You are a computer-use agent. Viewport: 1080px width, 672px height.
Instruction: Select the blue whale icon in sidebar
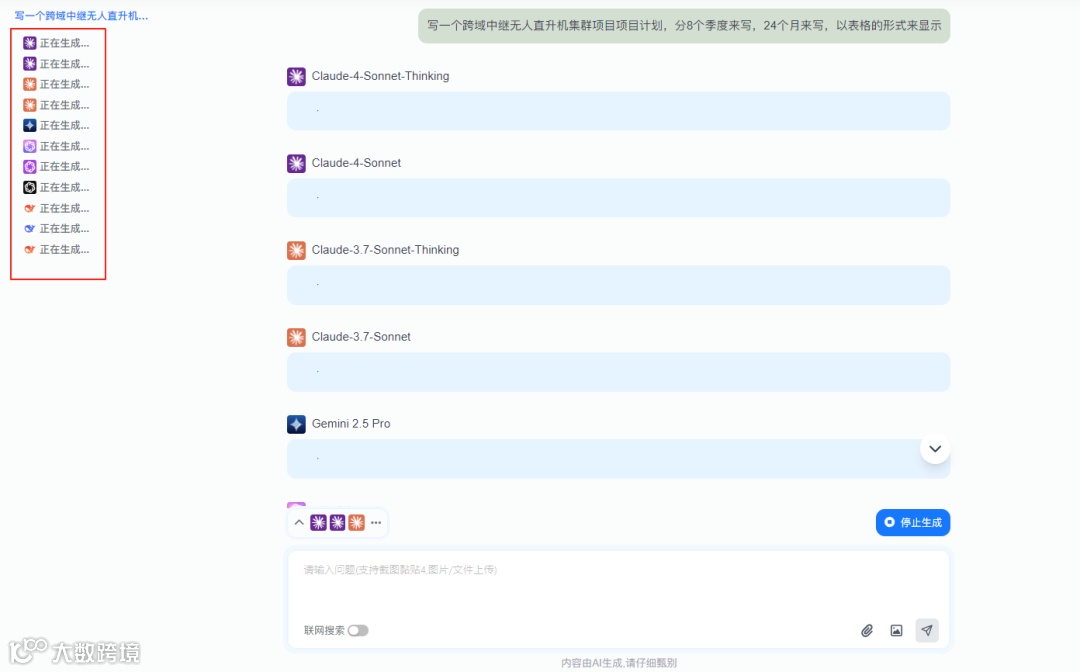[30, 229]
